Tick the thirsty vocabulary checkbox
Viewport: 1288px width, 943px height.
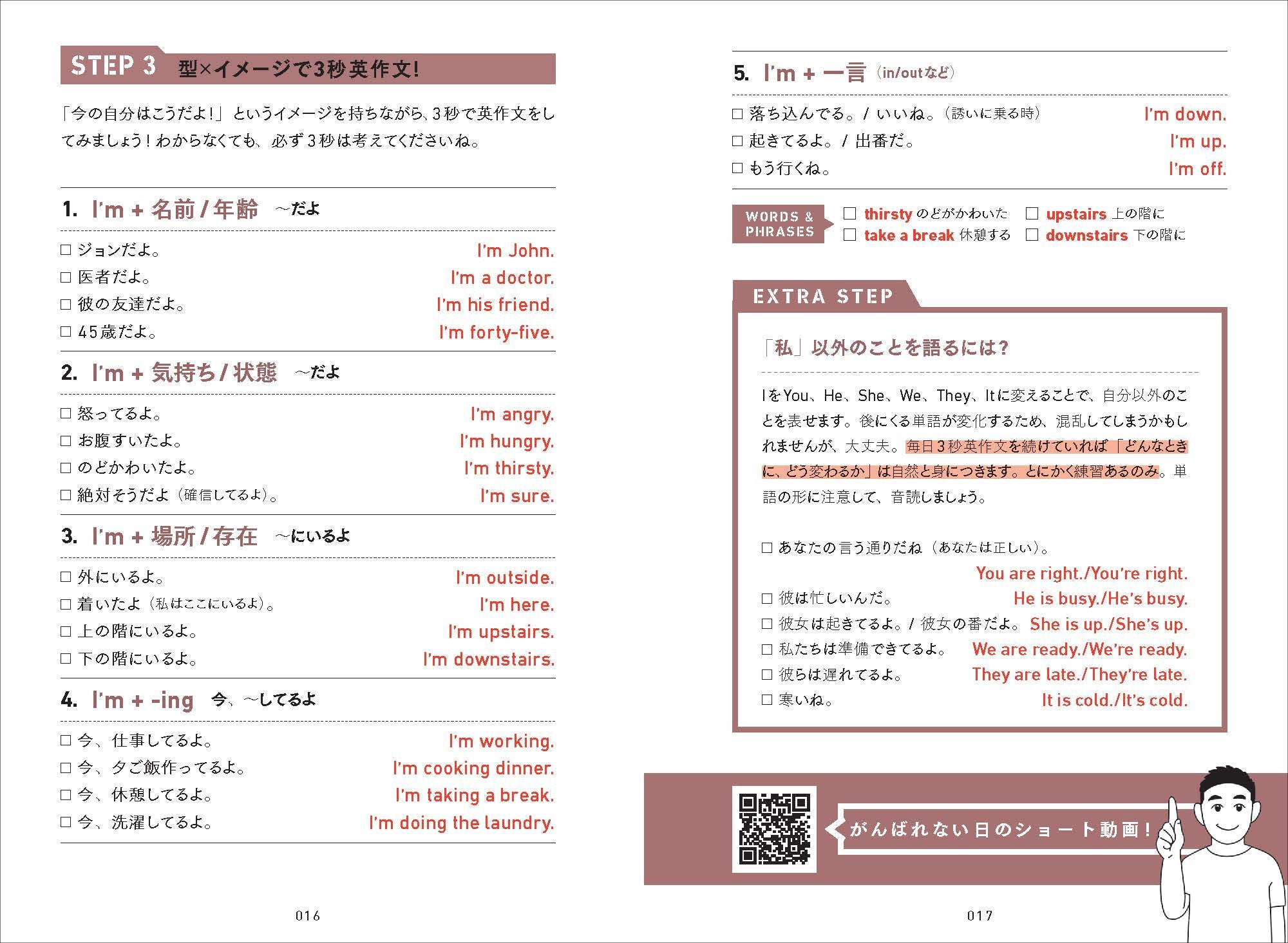(850, 214)
